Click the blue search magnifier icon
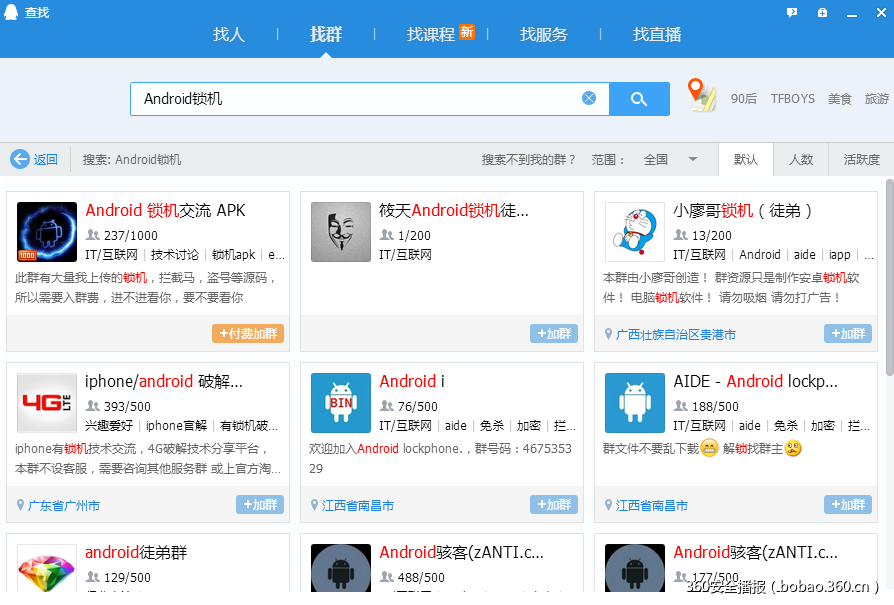 click(639, 98)
